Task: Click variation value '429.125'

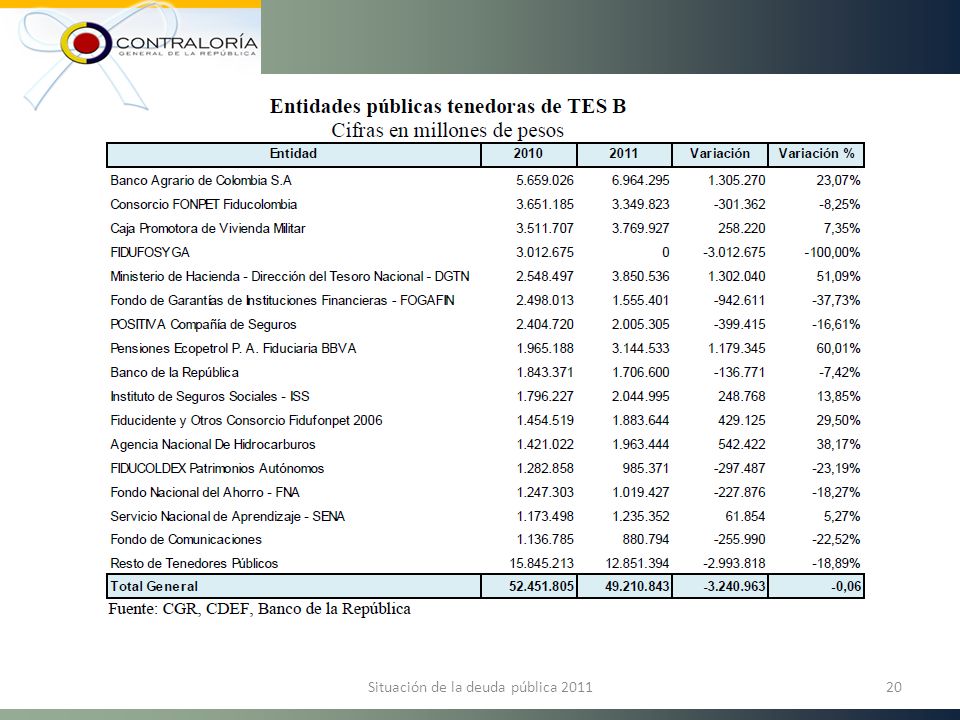Action: (x=741, y=420)
